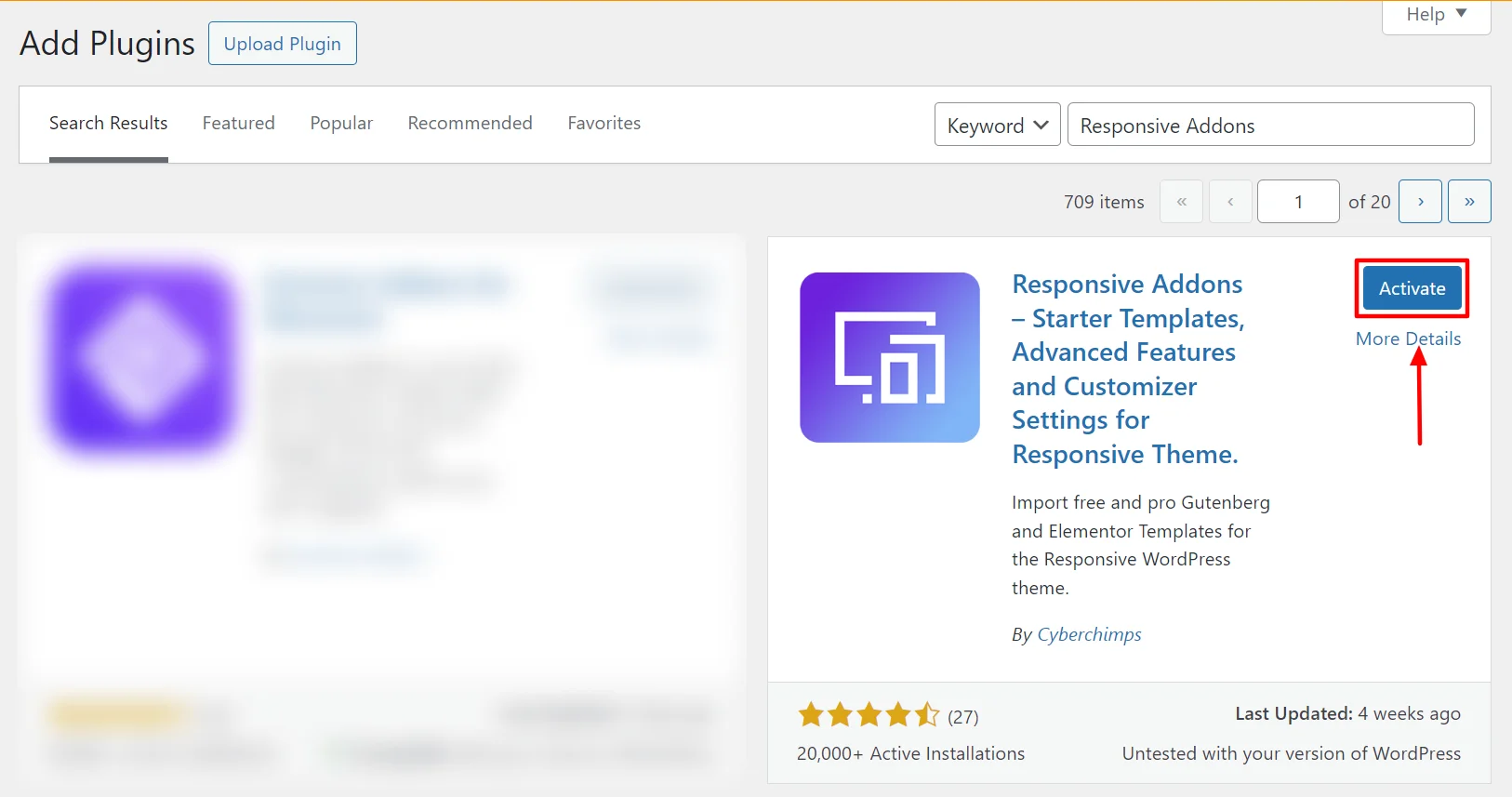Open the Favorites tab
The width and height of the screenshot is (1512, 797).
coord(604,124)
